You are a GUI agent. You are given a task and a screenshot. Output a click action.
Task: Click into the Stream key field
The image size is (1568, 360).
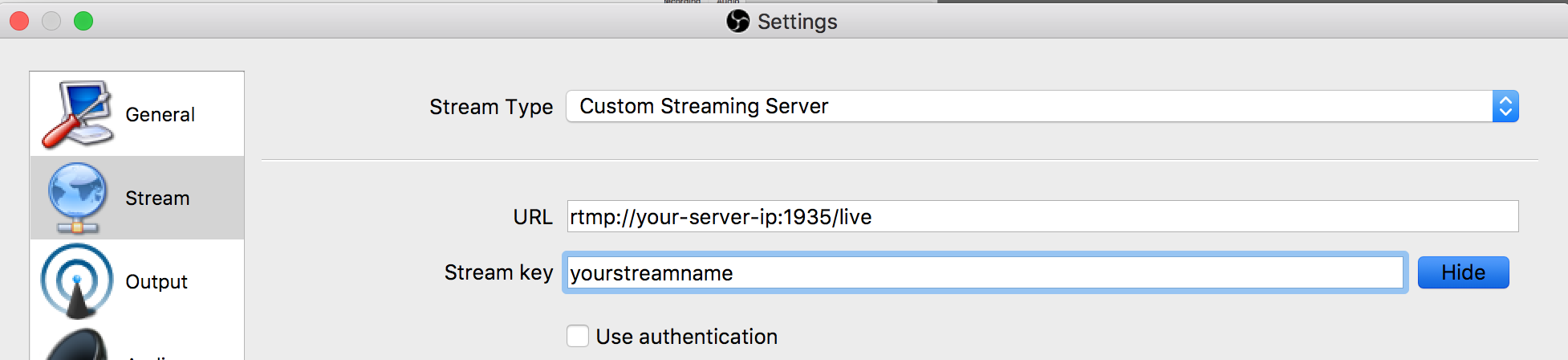(x=985, y=272)
